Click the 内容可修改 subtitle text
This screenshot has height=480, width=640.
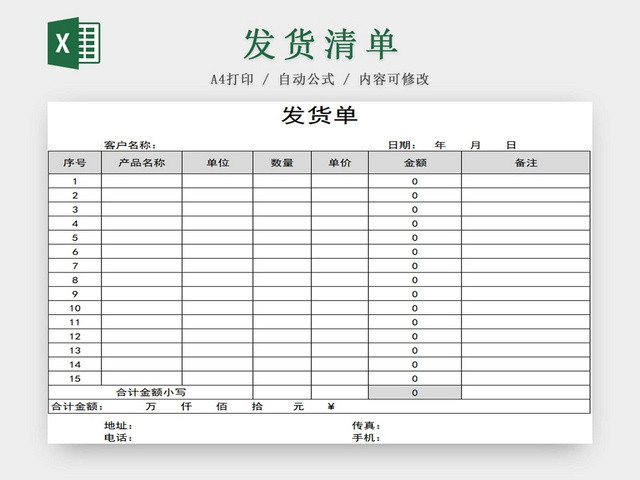394,79
